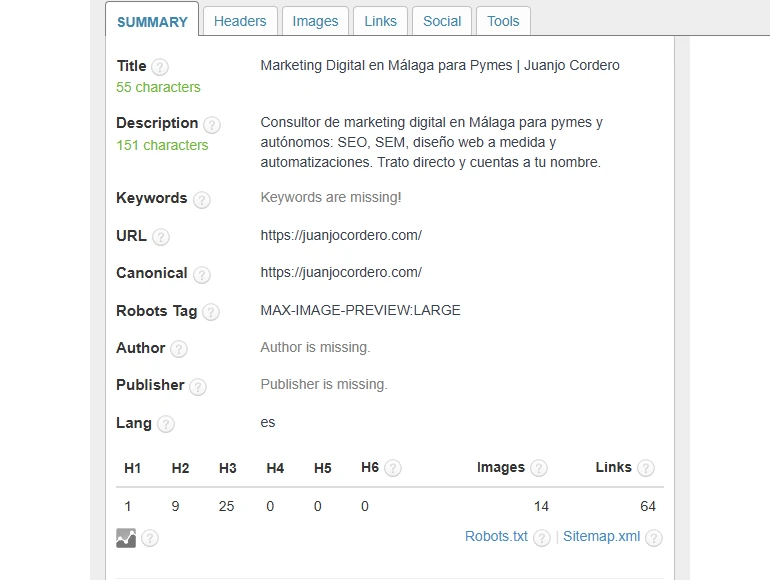Click the Links count value 64
Screen dimensions: 770x580
coord(648,506)
